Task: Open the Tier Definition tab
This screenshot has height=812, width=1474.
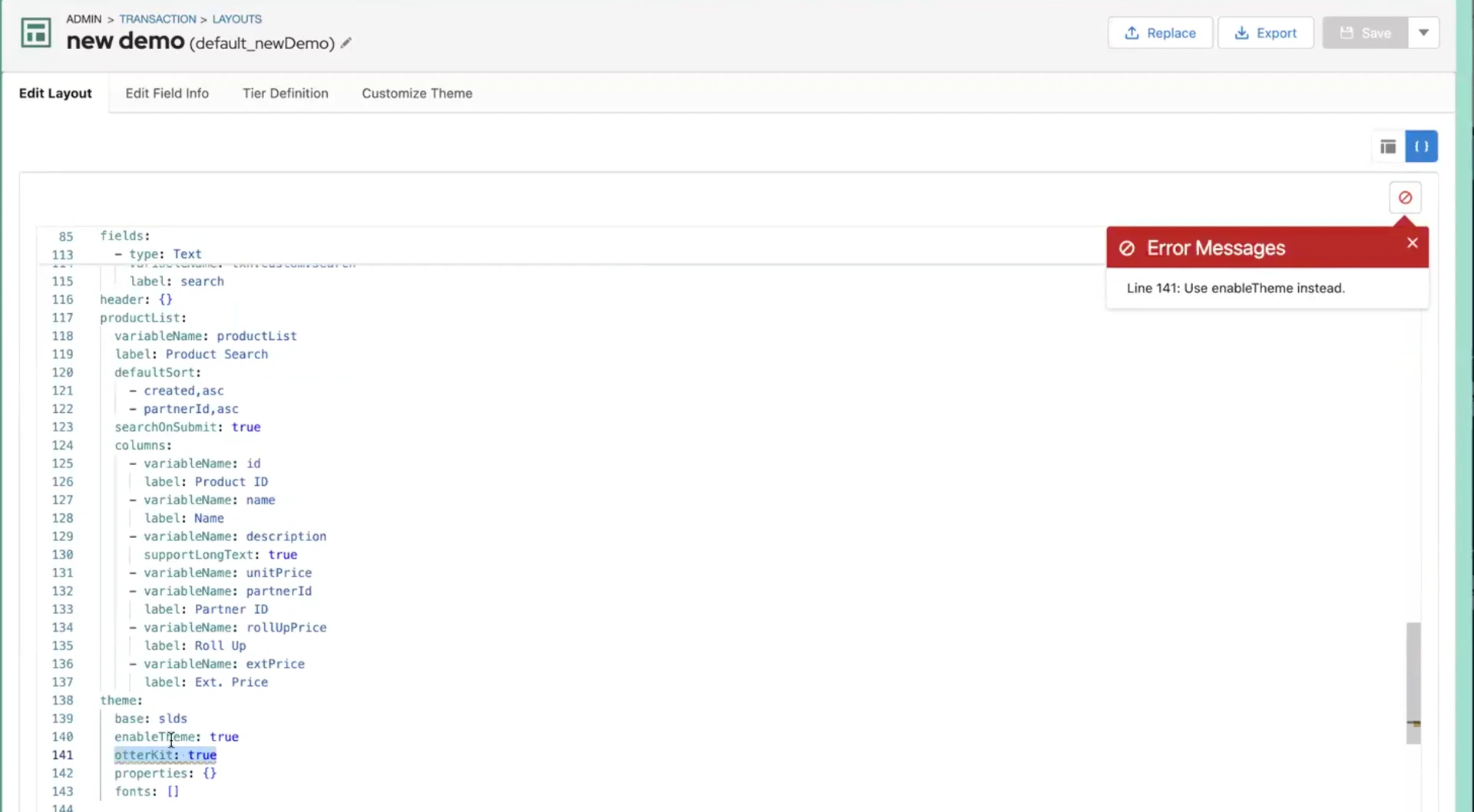Action: (x=285, y=94)
